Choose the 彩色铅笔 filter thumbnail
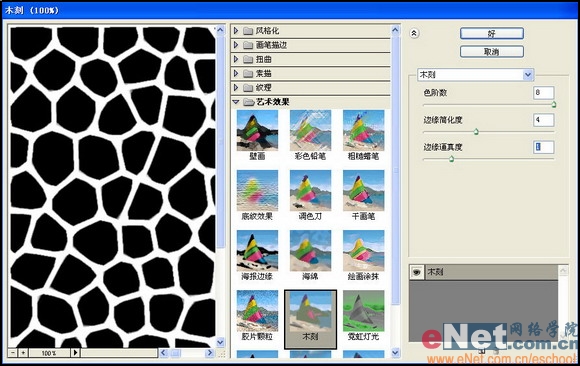The image size is (580, 366). (x=310, y=130)
